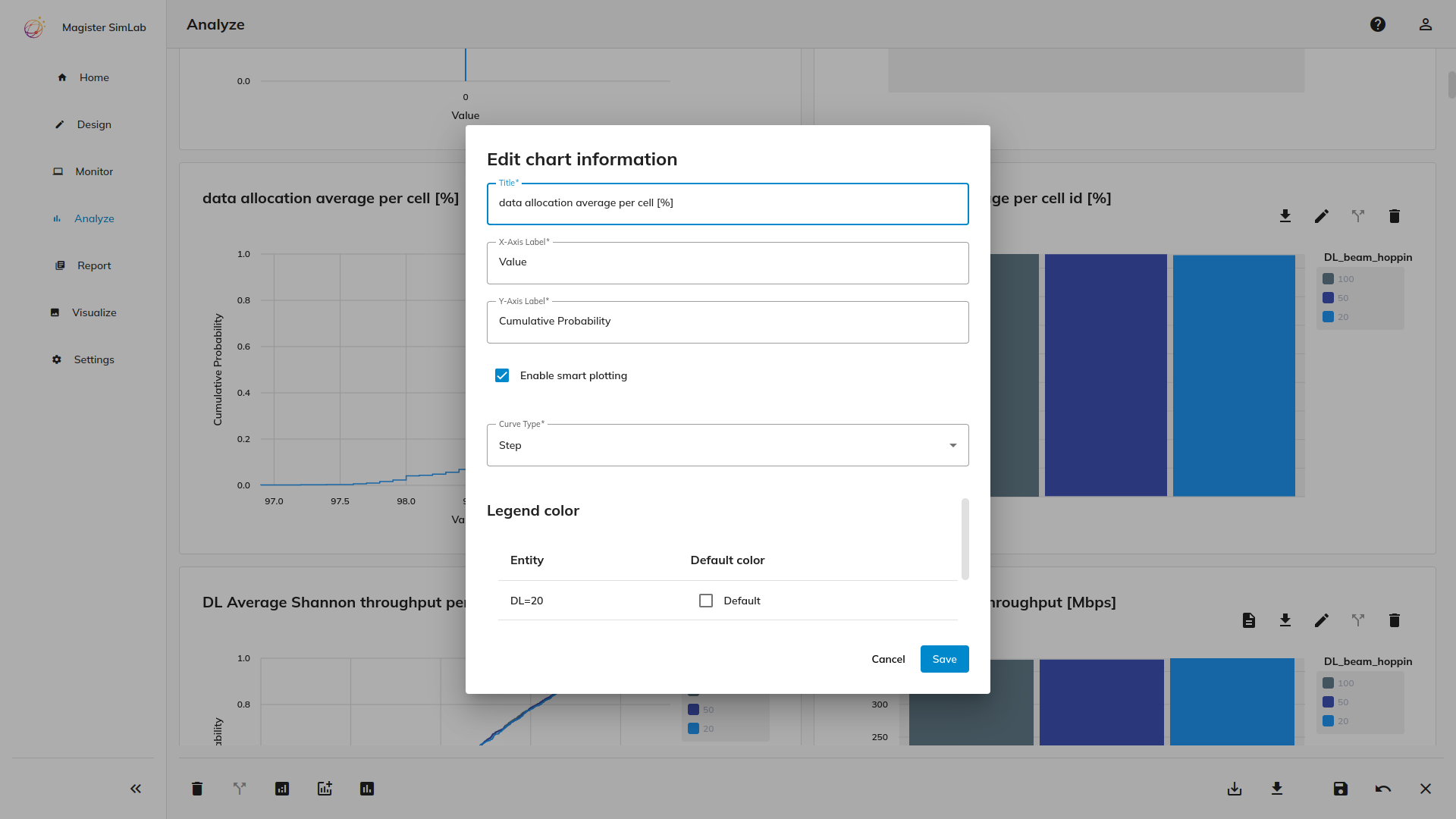Open document icon on throughput Mbps chart
Viewport: 1456px width, 819px height.
[x=1249, y=620]
